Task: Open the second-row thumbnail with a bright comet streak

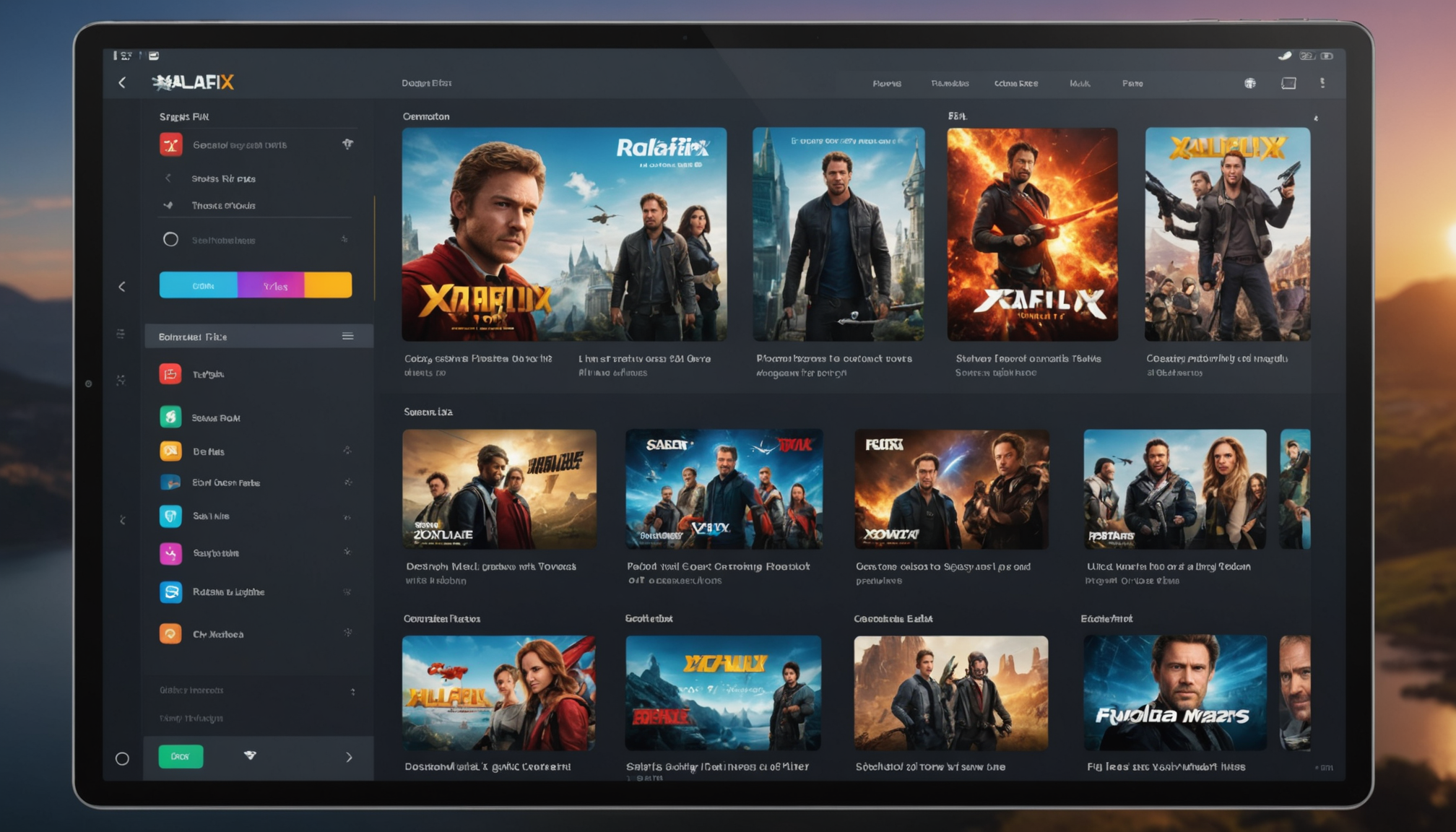Action: coord(951,489)
